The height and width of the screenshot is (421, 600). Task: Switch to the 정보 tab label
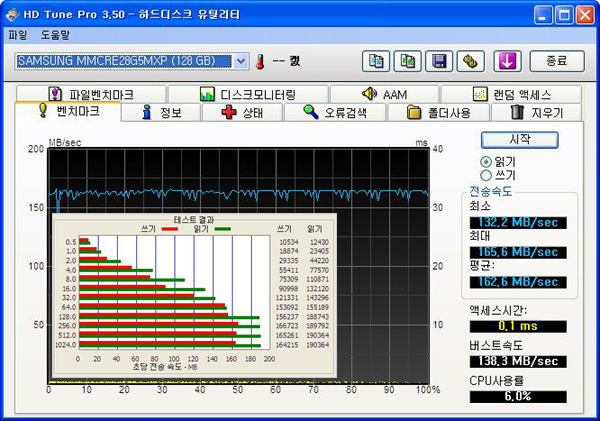(171, 113)
